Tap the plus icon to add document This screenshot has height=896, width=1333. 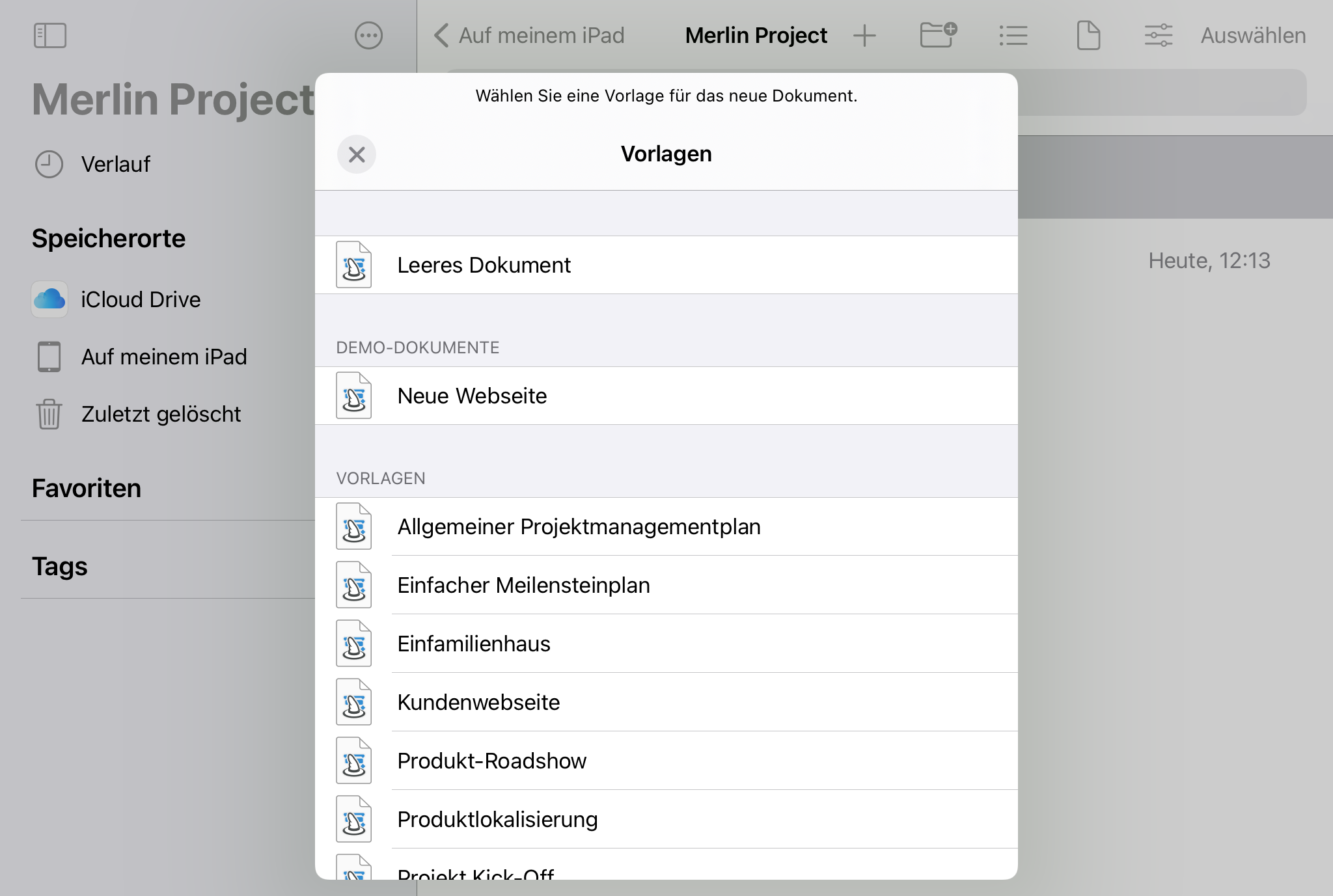[x=864, y=35]
